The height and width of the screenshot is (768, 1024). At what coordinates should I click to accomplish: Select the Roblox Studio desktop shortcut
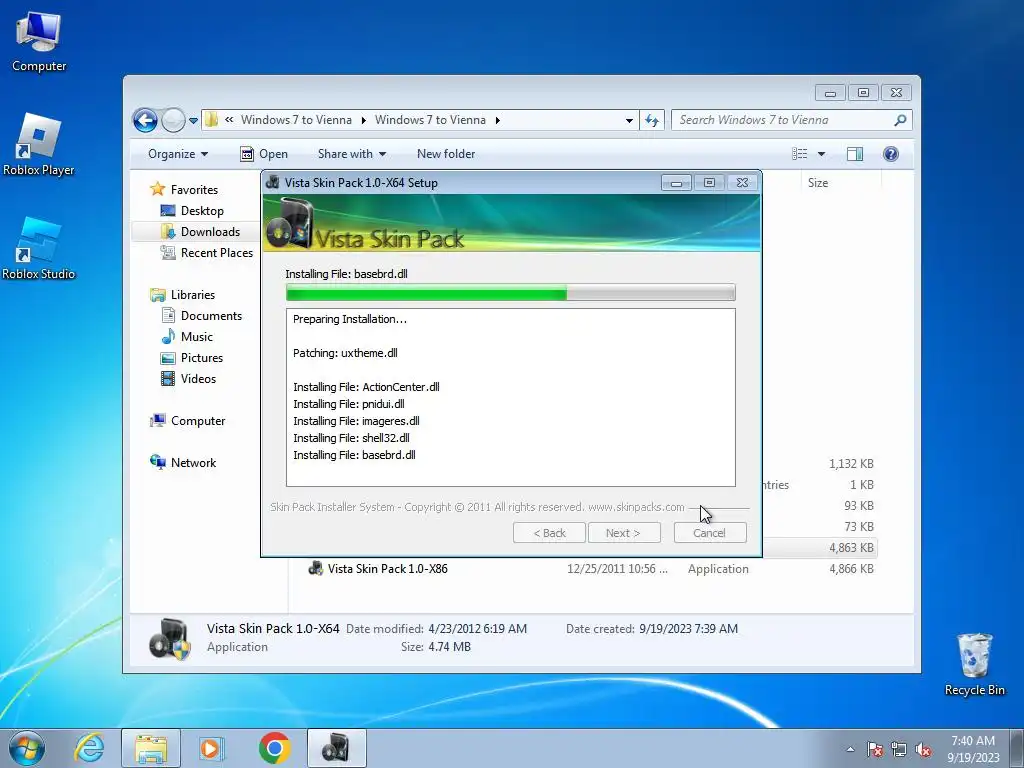point(39,249)
